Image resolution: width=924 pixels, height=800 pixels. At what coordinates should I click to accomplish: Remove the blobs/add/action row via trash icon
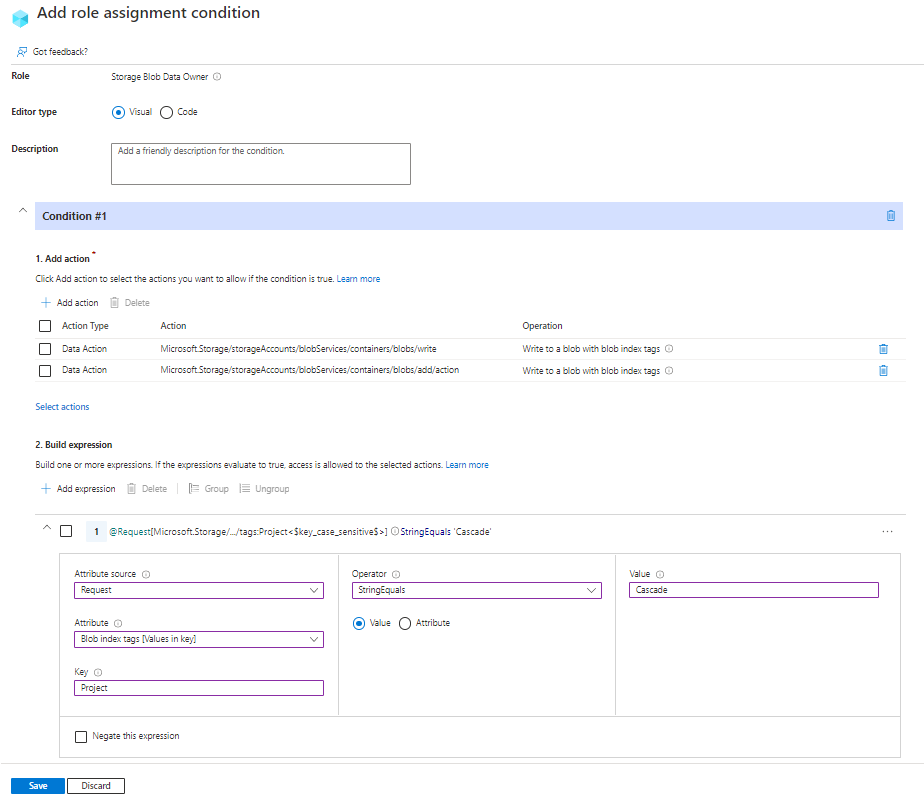pos(883,370)
